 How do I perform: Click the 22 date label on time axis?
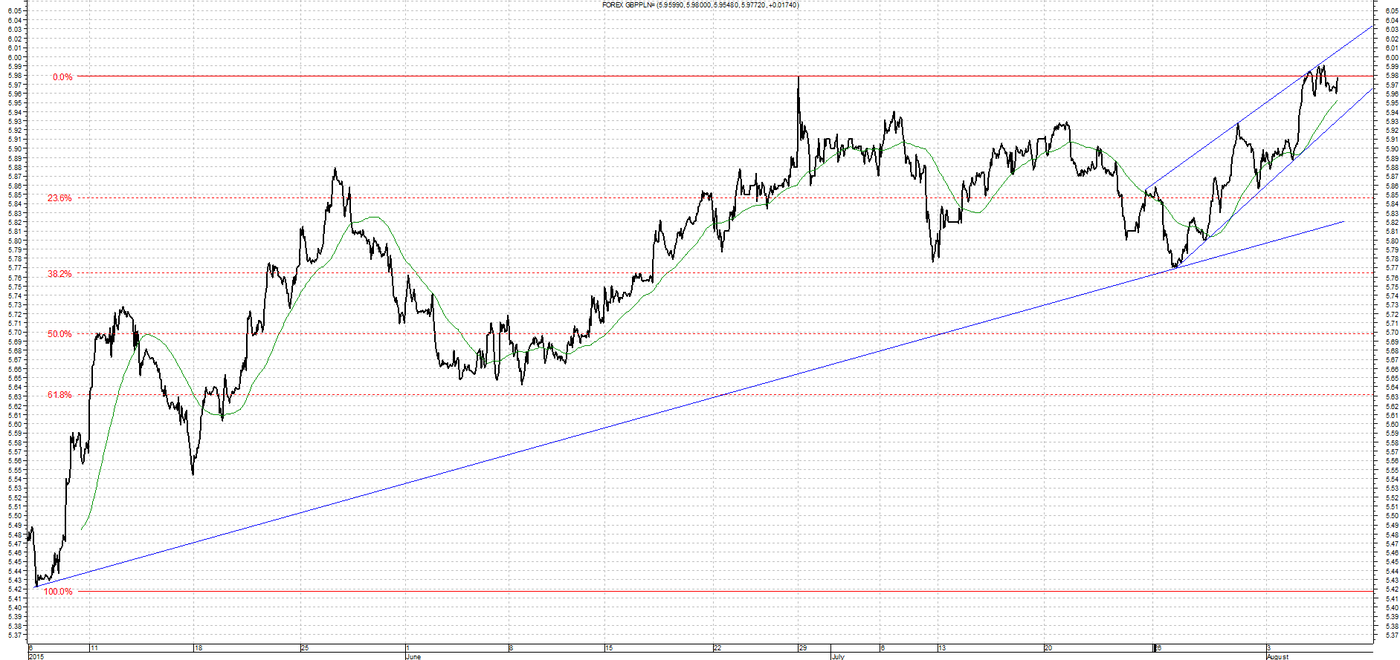(x=716, y=648)
